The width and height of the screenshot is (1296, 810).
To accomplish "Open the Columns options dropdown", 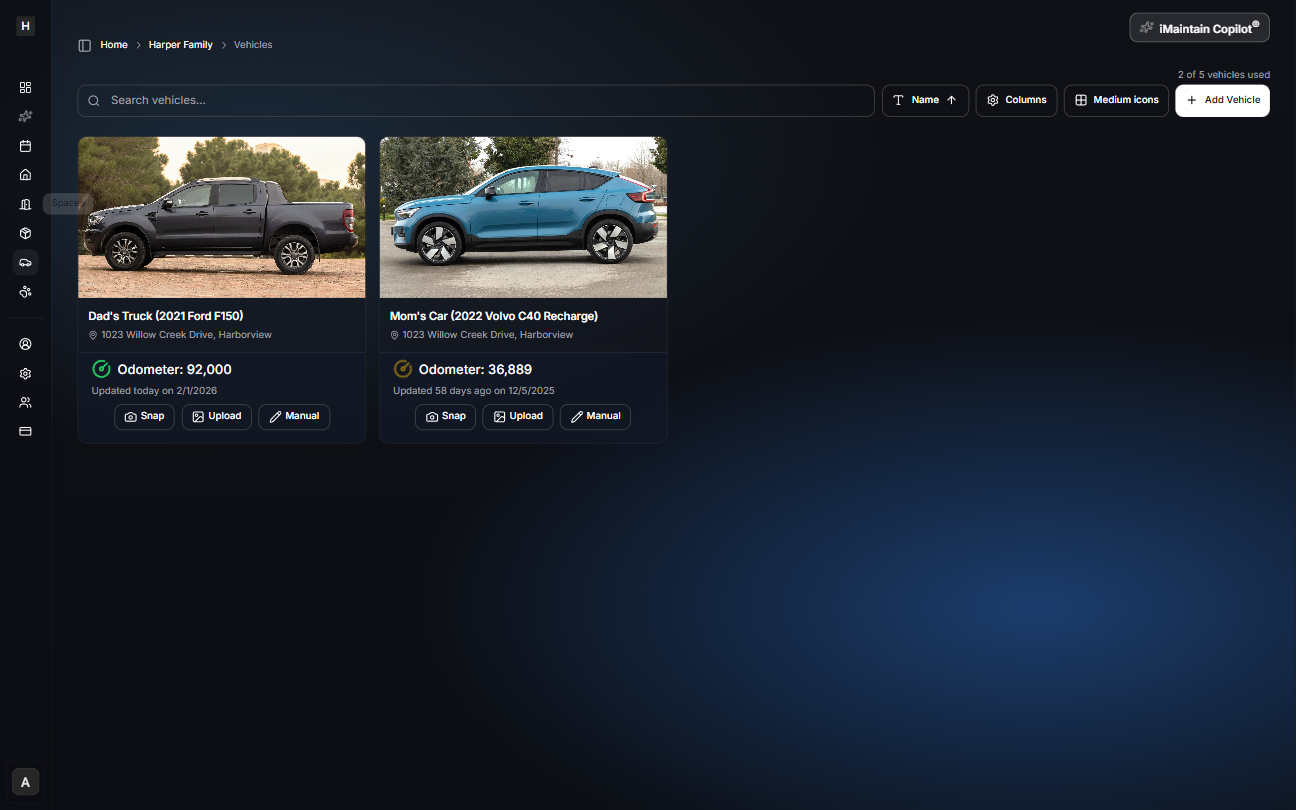I will (x=1016, y=100).
